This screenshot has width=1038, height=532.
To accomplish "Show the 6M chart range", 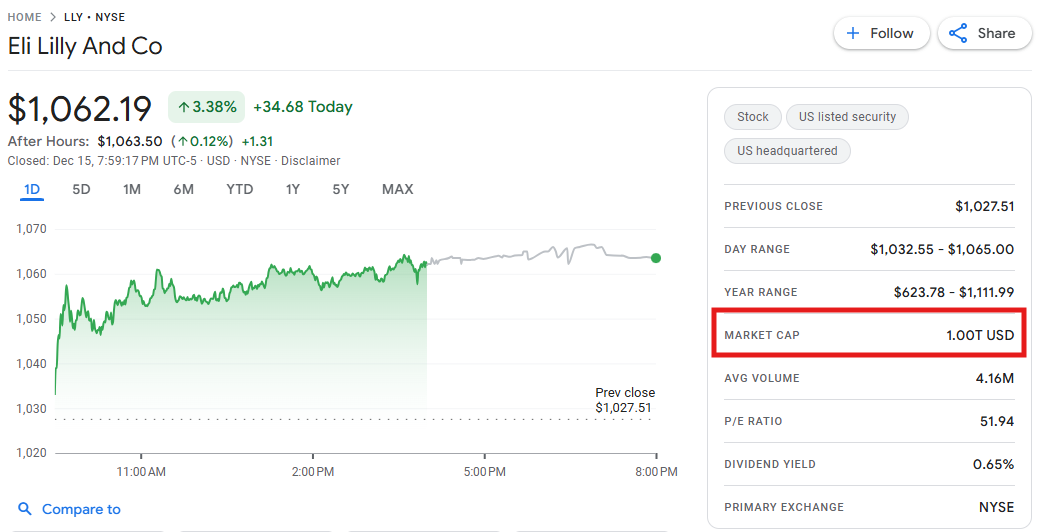I will tap(183, 189).
